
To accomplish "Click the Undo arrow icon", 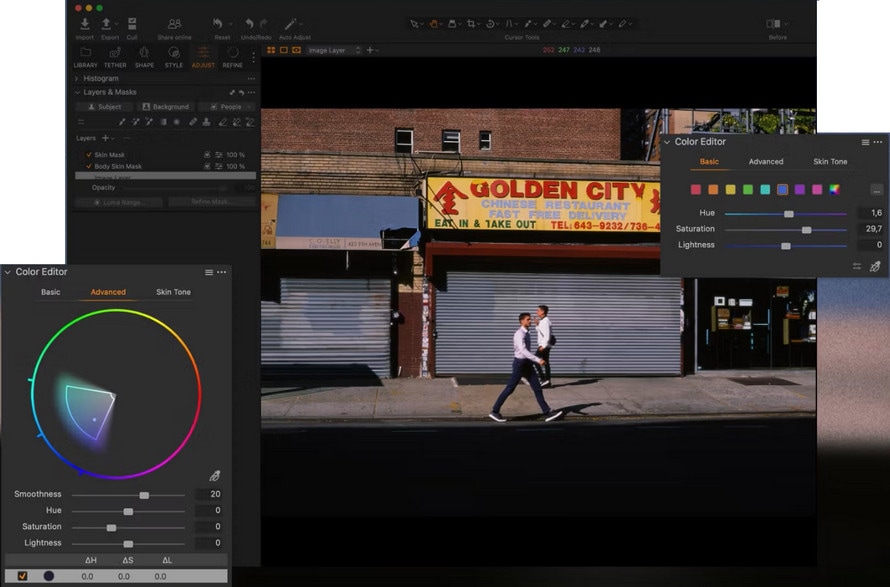I will 249,24.
